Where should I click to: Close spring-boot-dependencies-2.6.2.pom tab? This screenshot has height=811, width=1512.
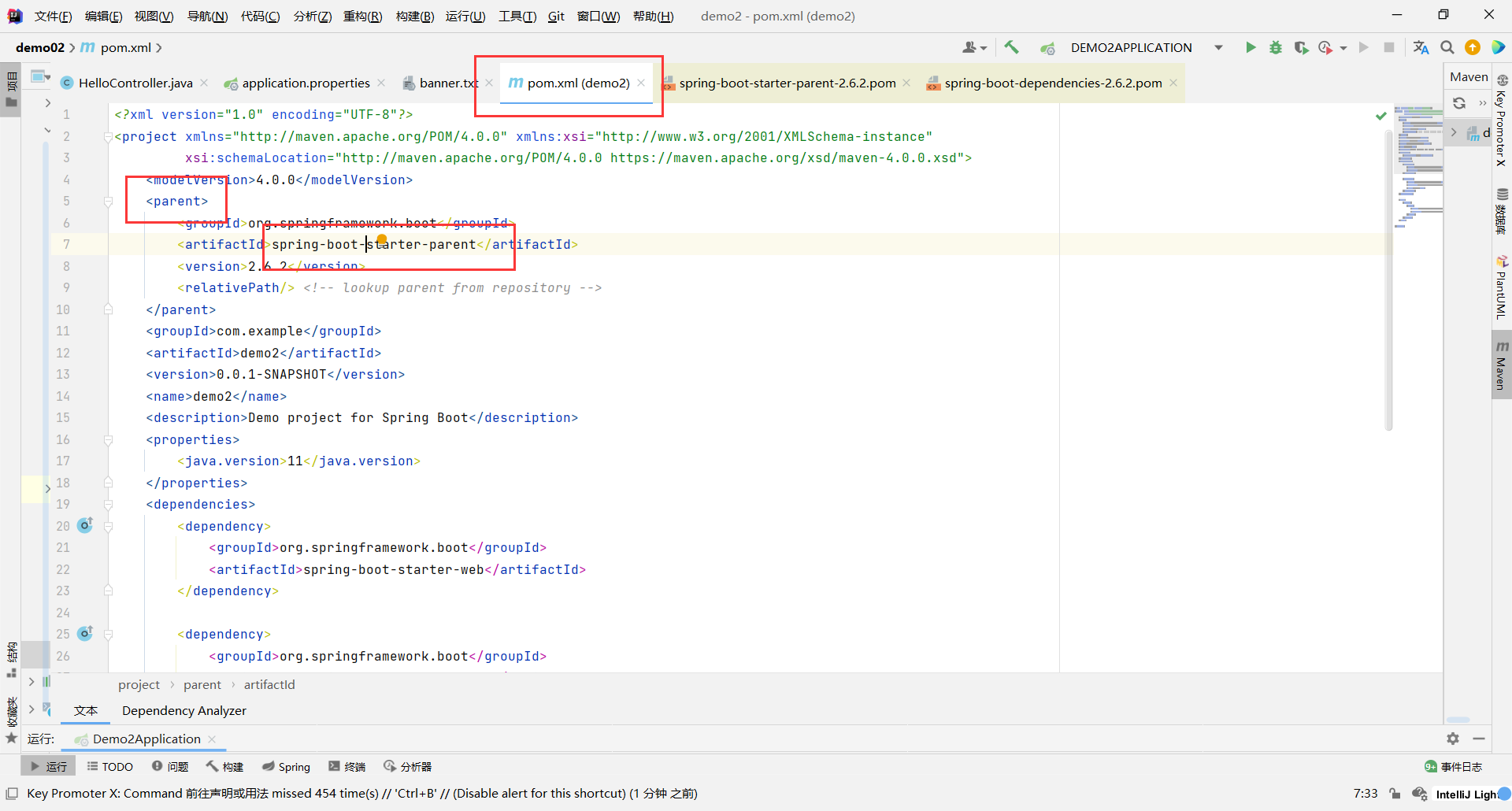pos(1173,83)
